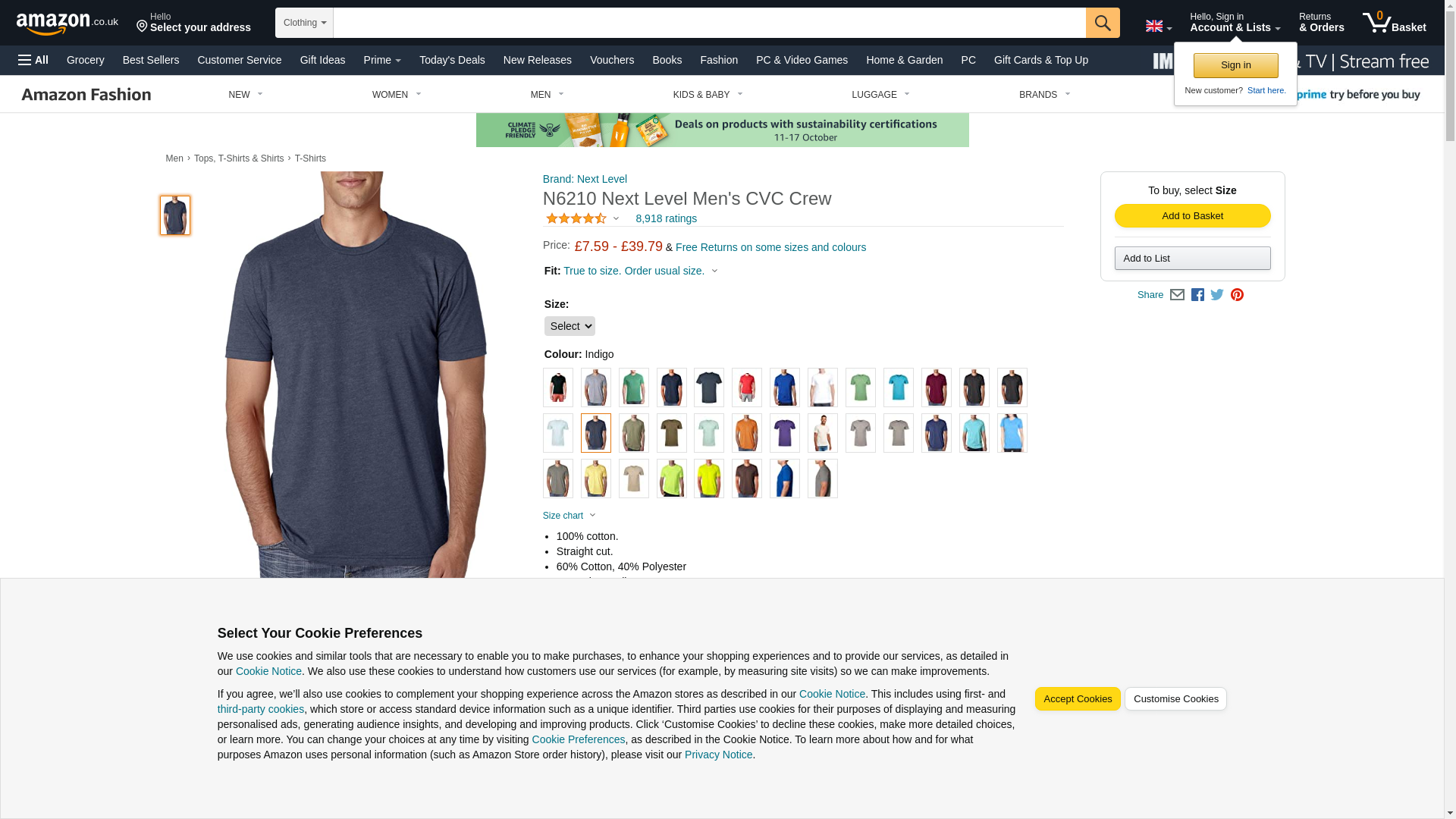The image size is (1456, 819).
Task: Click into the search text field
Action: coord(709,23)
